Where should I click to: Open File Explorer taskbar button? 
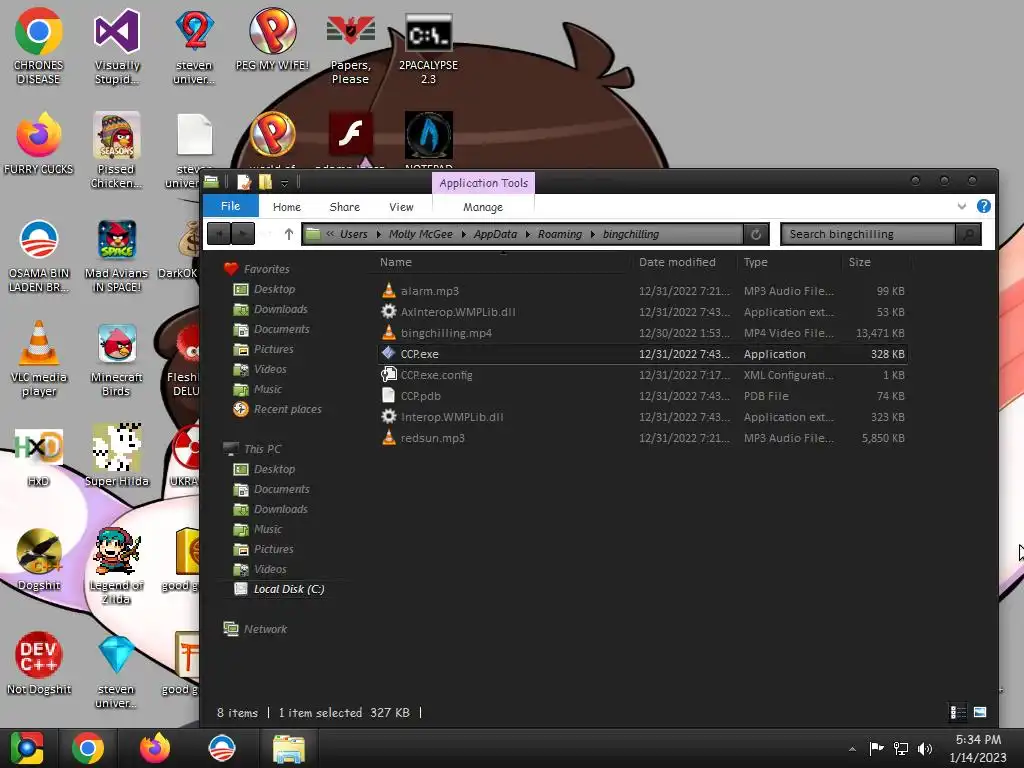point(289,748)
